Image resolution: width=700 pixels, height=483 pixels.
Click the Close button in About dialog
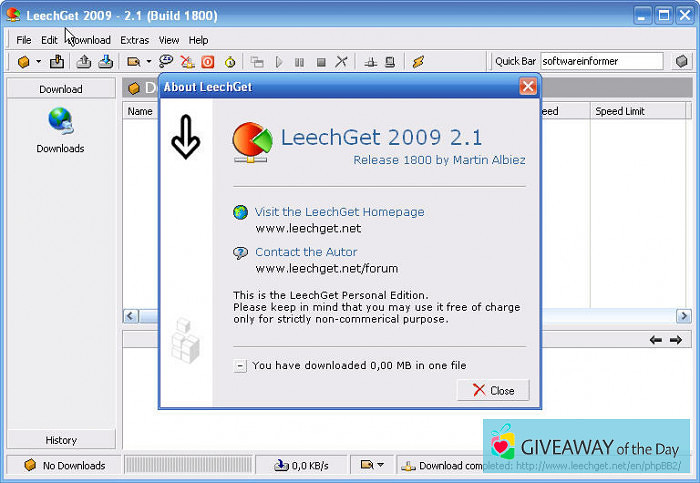pos(493,390)
